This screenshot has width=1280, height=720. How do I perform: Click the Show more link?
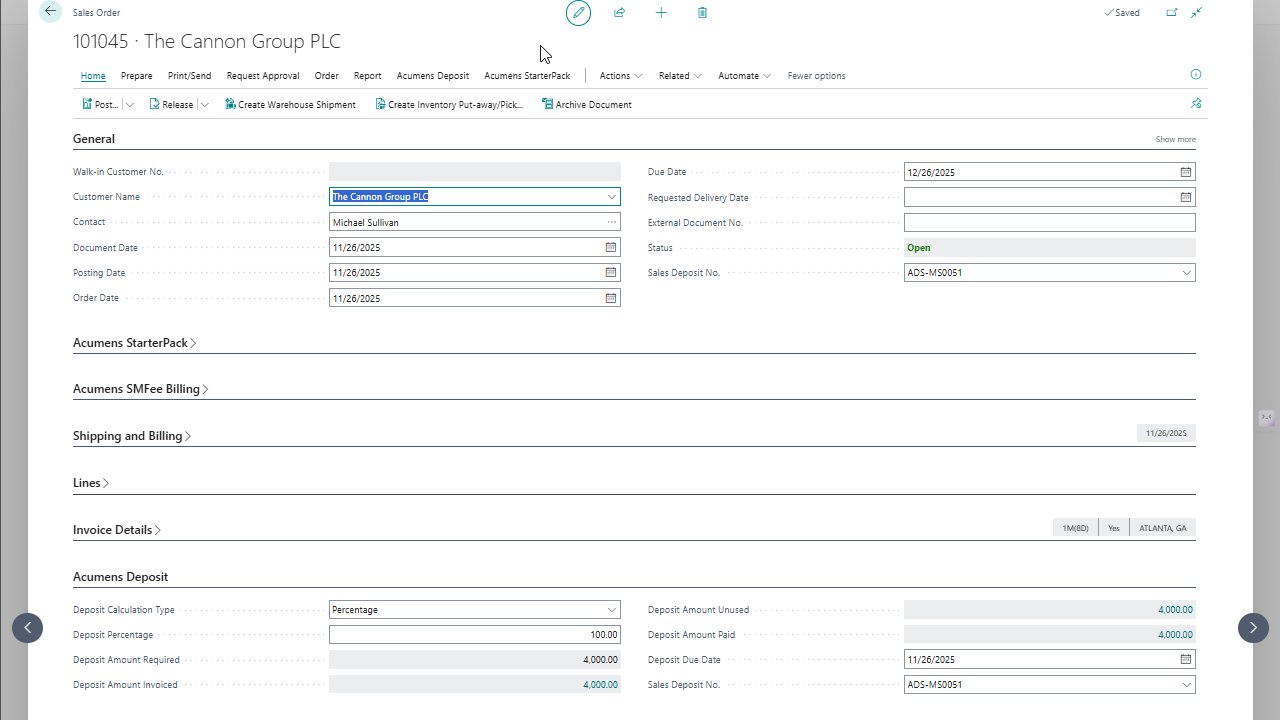click(1175, 140)
